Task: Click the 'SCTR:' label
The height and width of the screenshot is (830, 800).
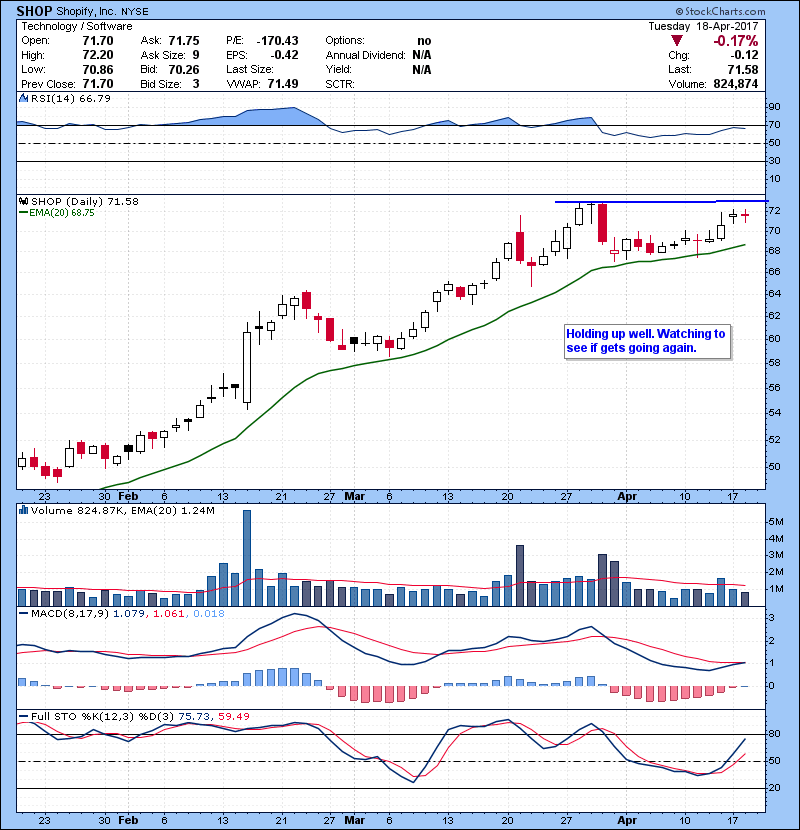Action: coord(340,84)
